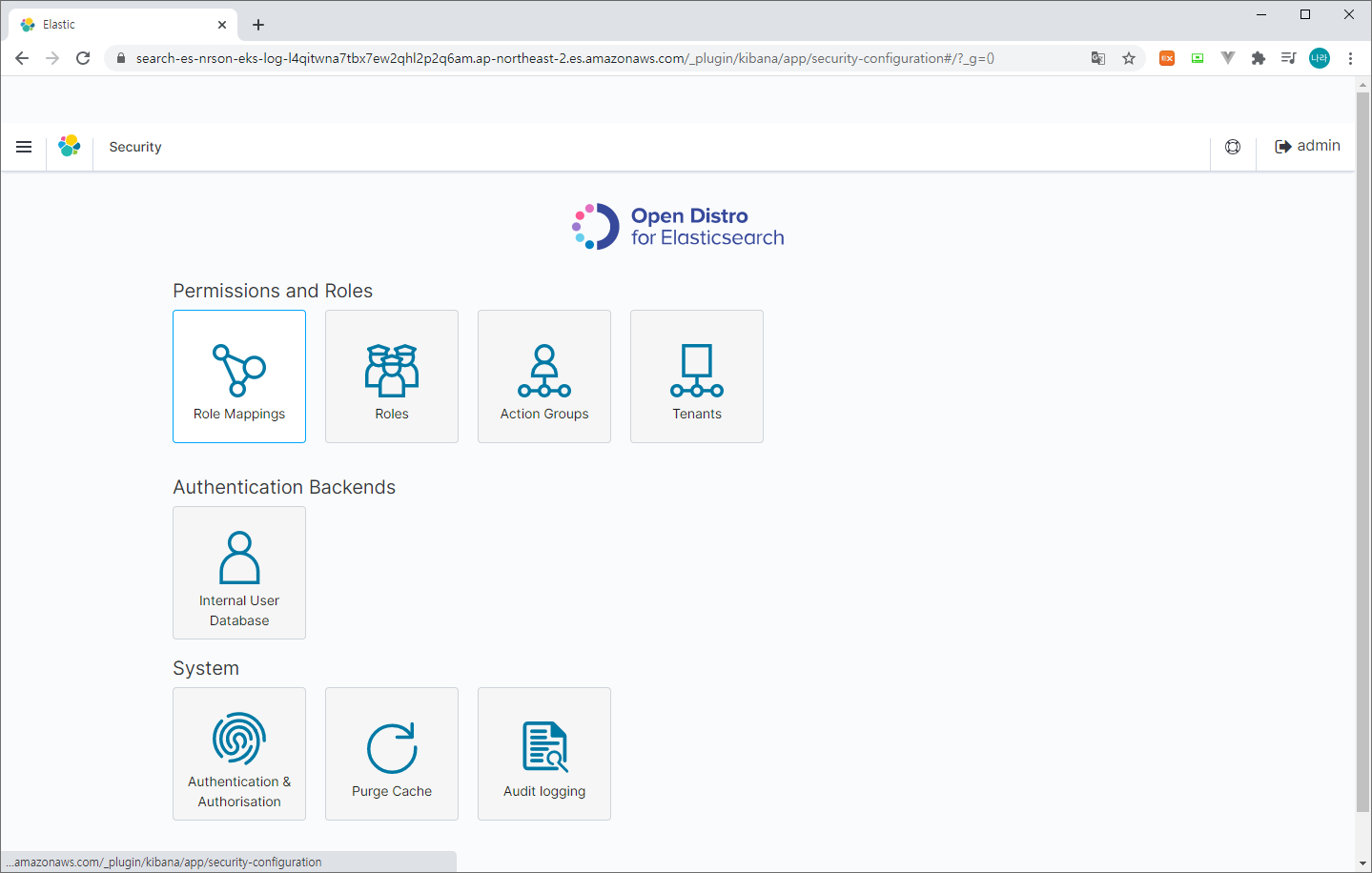Open the Chrome three-dot menu
The width and height of the screenshot is (1372, 873).
click(x=1350, y=58)
